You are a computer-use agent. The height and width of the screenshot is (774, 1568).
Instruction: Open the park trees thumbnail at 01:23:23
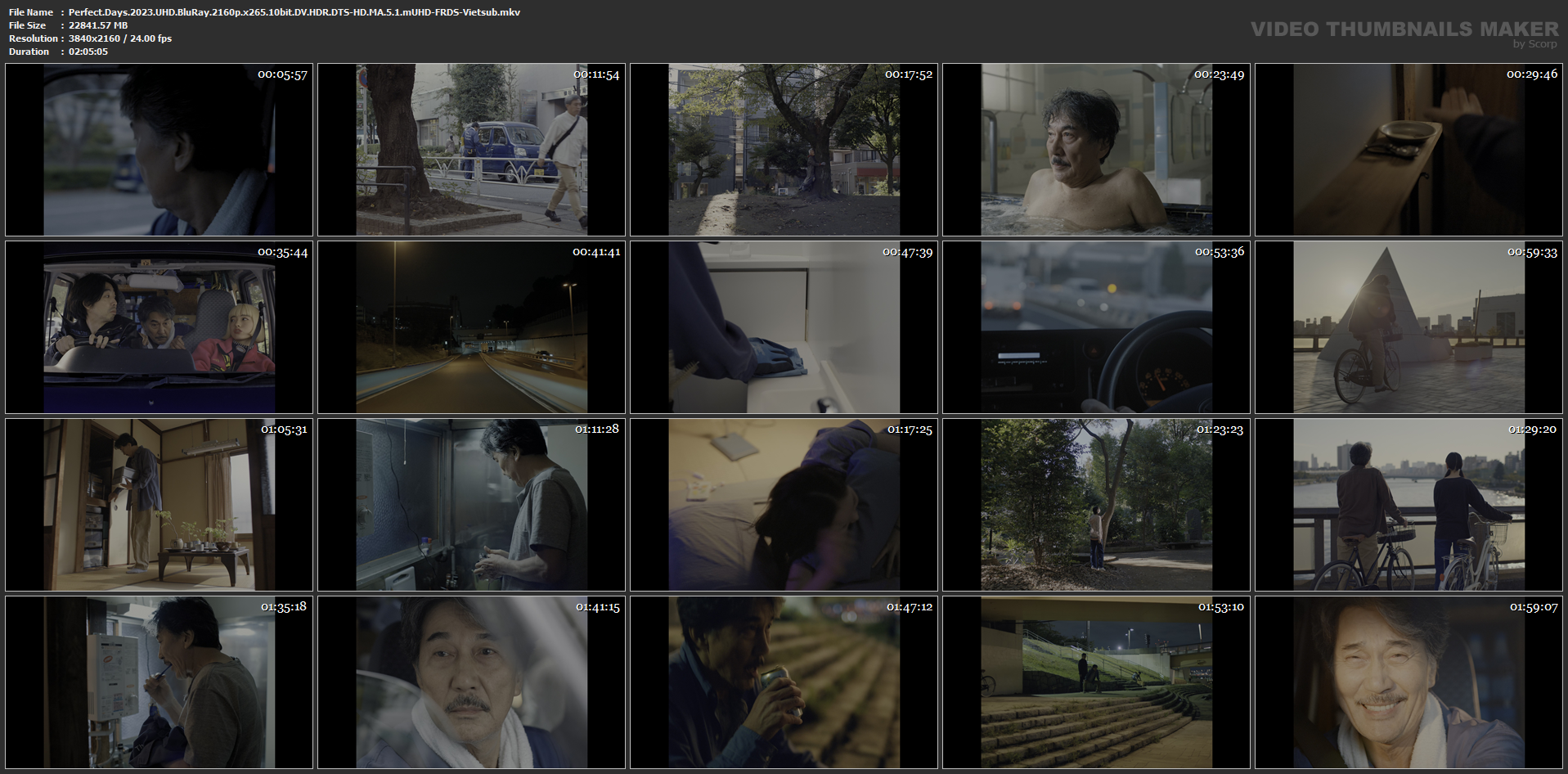coord(1096,505)
